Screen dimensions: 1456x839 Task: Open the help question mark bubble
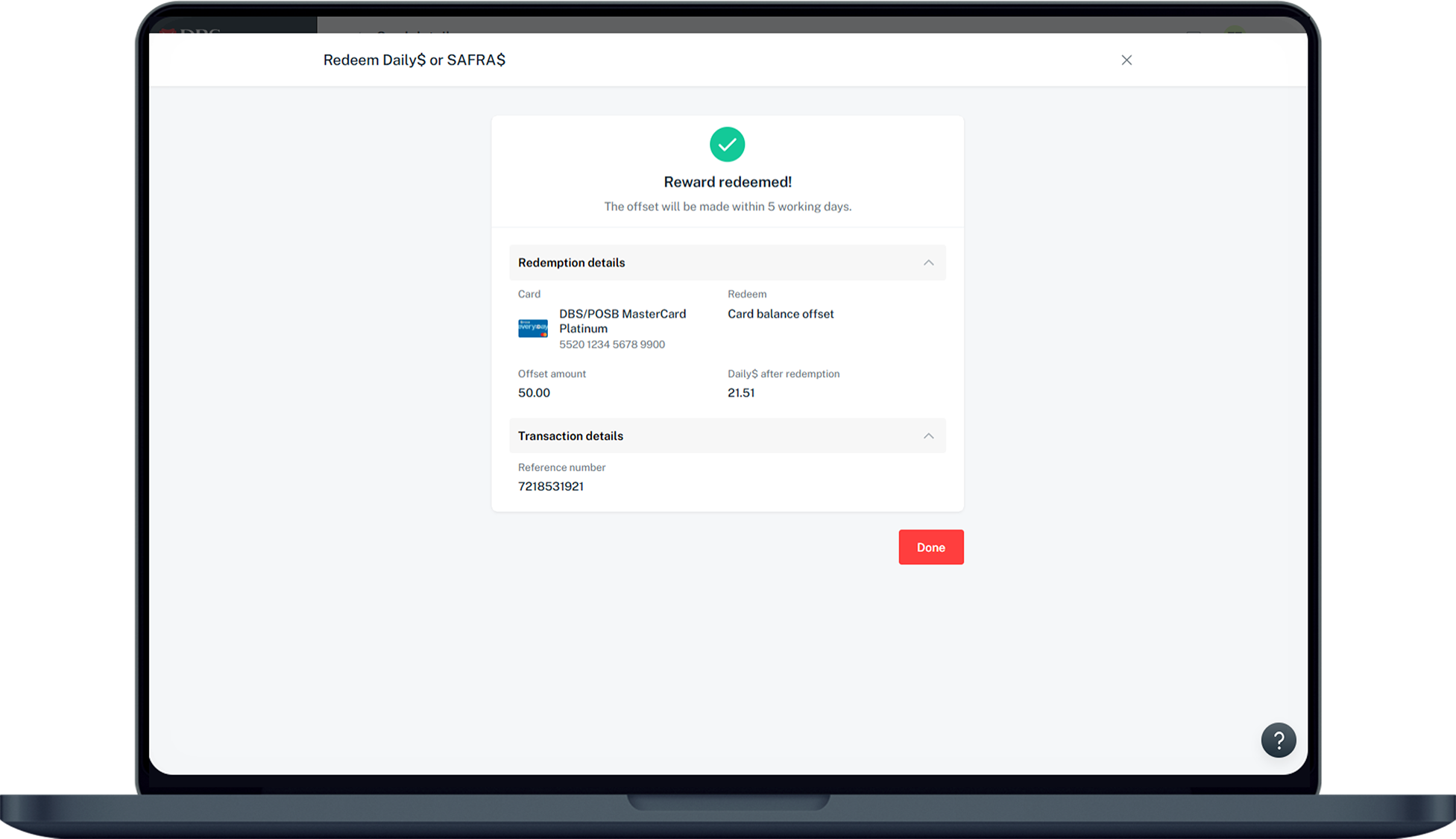[1278, 740]
